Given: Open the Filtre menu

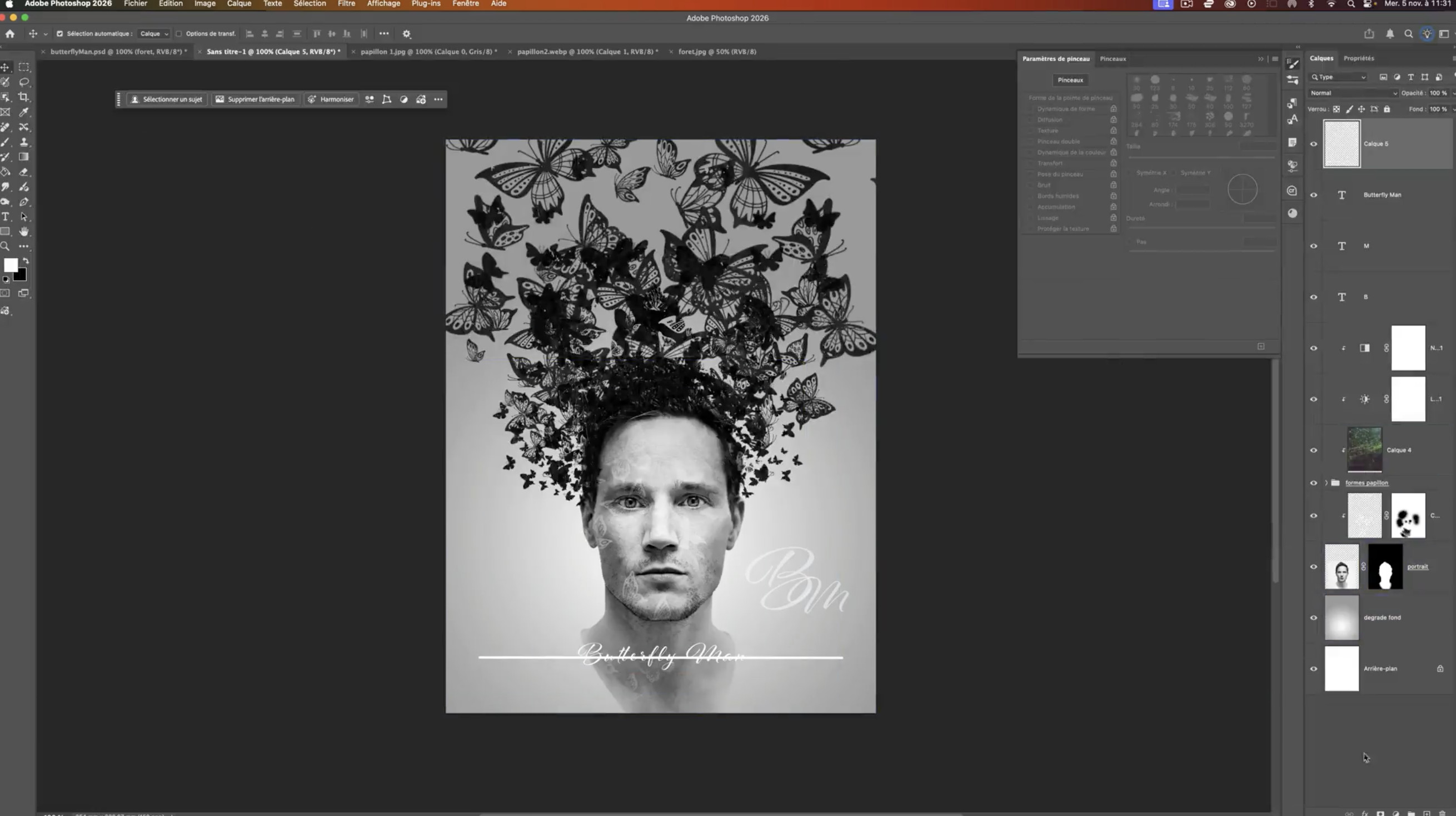Looking at the screenshot, I should point(346,4).
